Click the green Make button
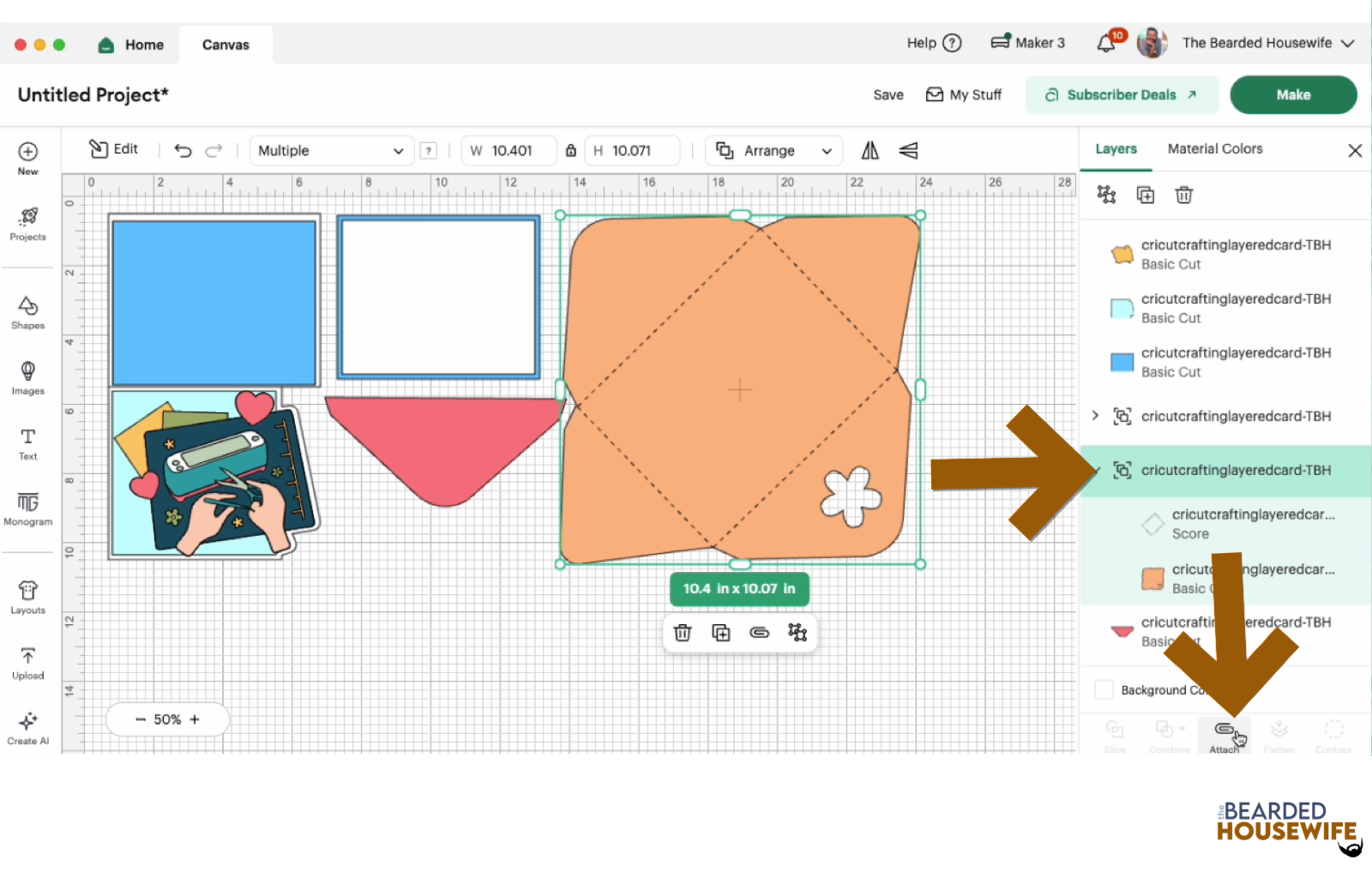 (x=1293, y=94)
